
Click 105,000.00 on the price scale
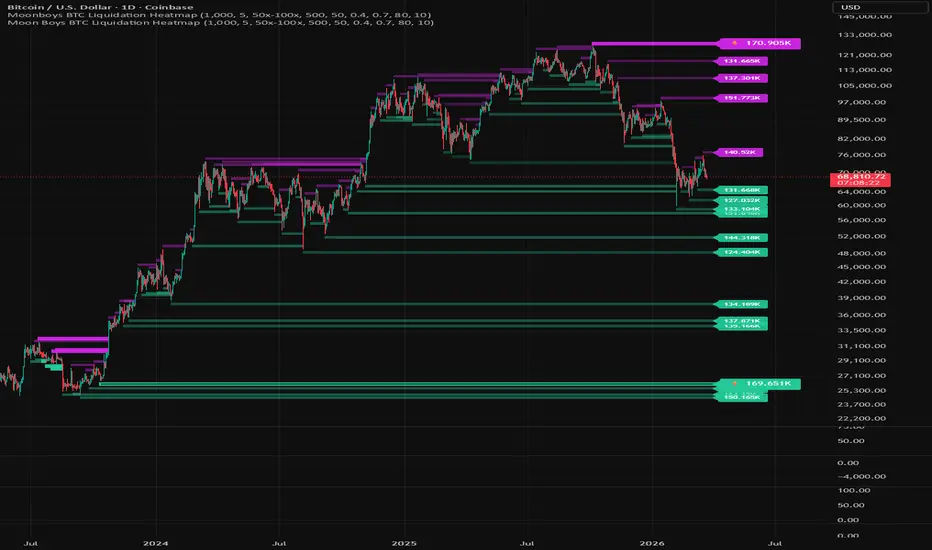(864, 86)
